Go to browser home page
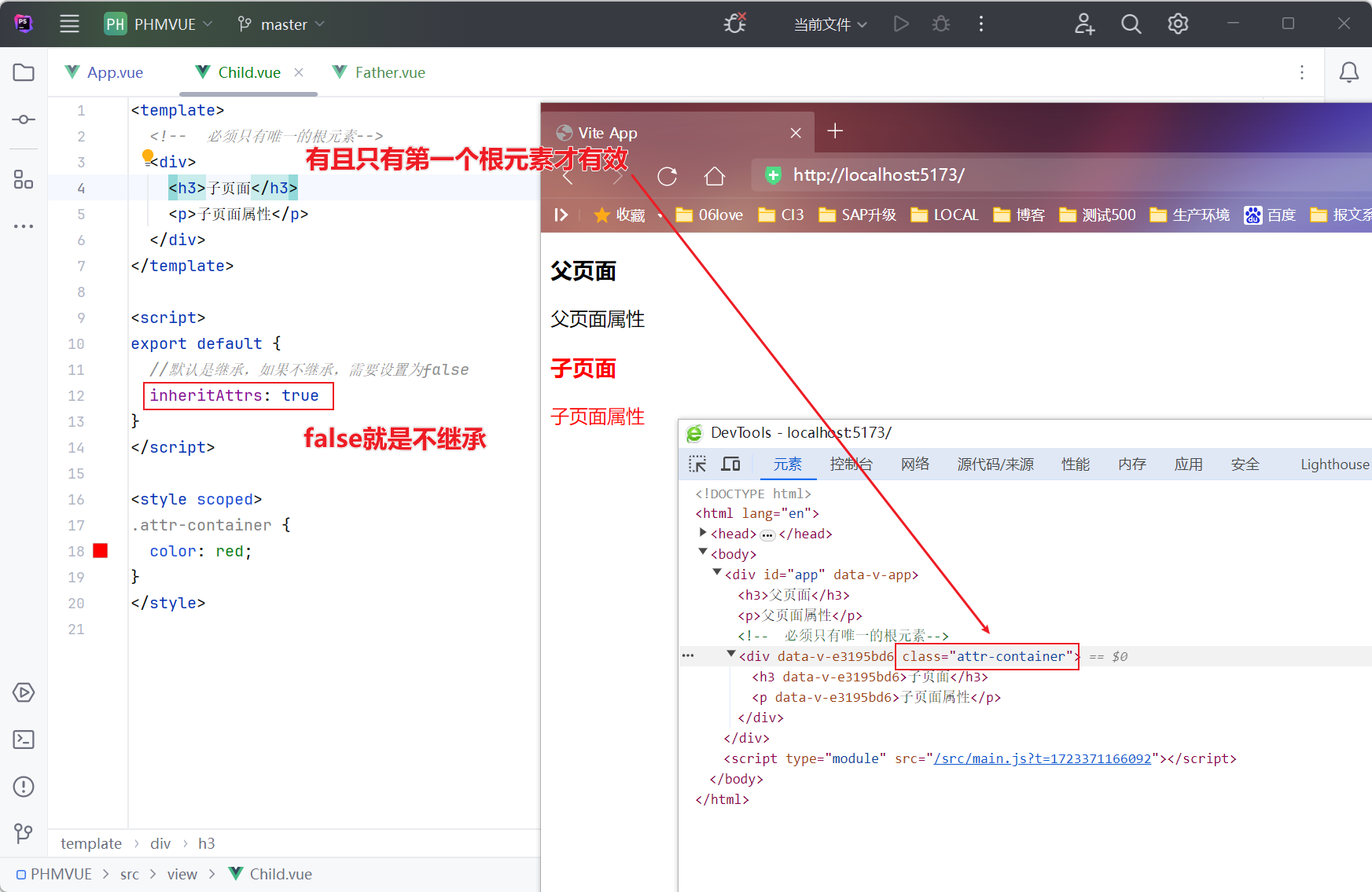 (715, 175)
